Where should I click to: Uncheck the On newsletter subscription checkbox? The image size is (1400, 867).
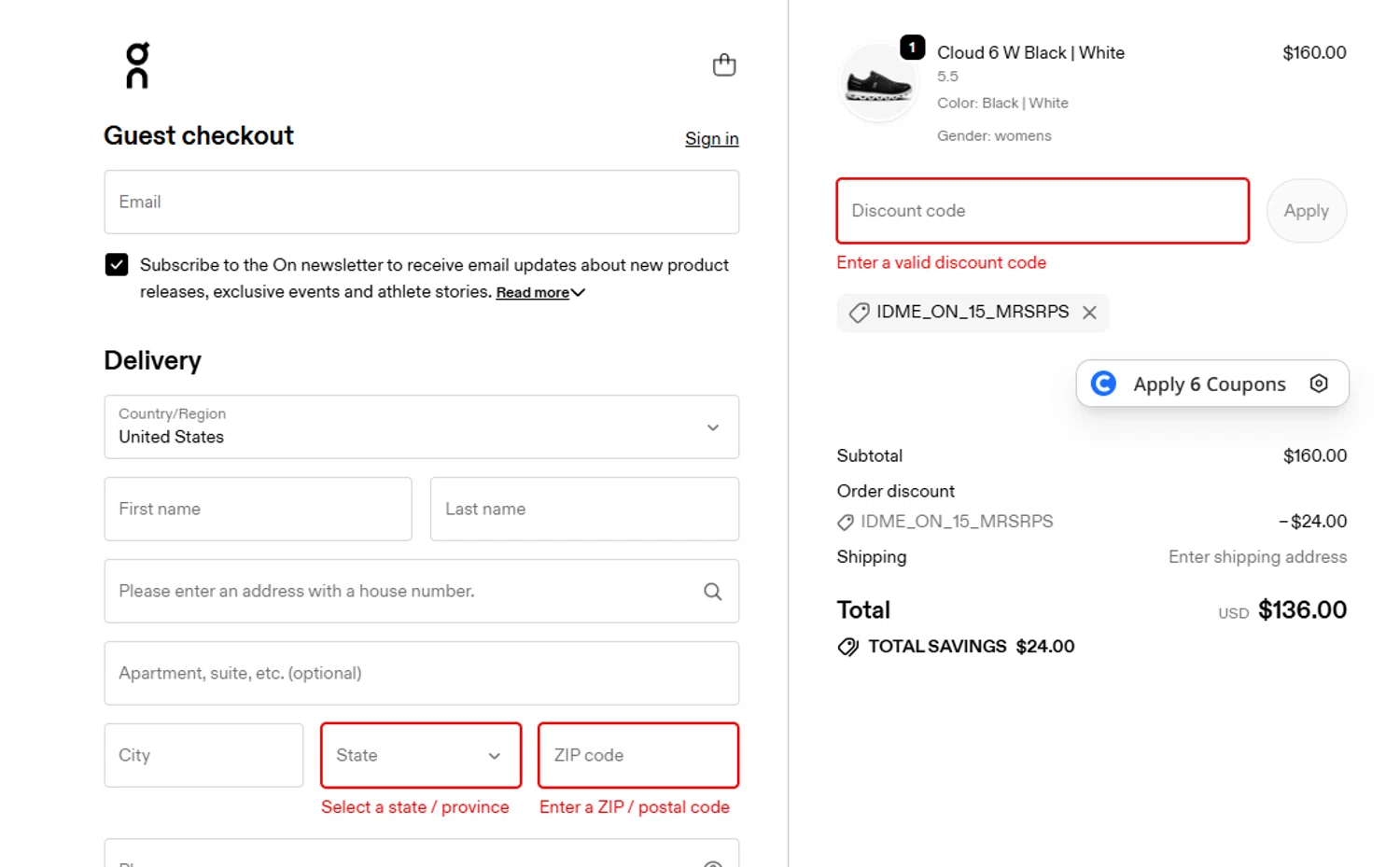click(117, 265)
